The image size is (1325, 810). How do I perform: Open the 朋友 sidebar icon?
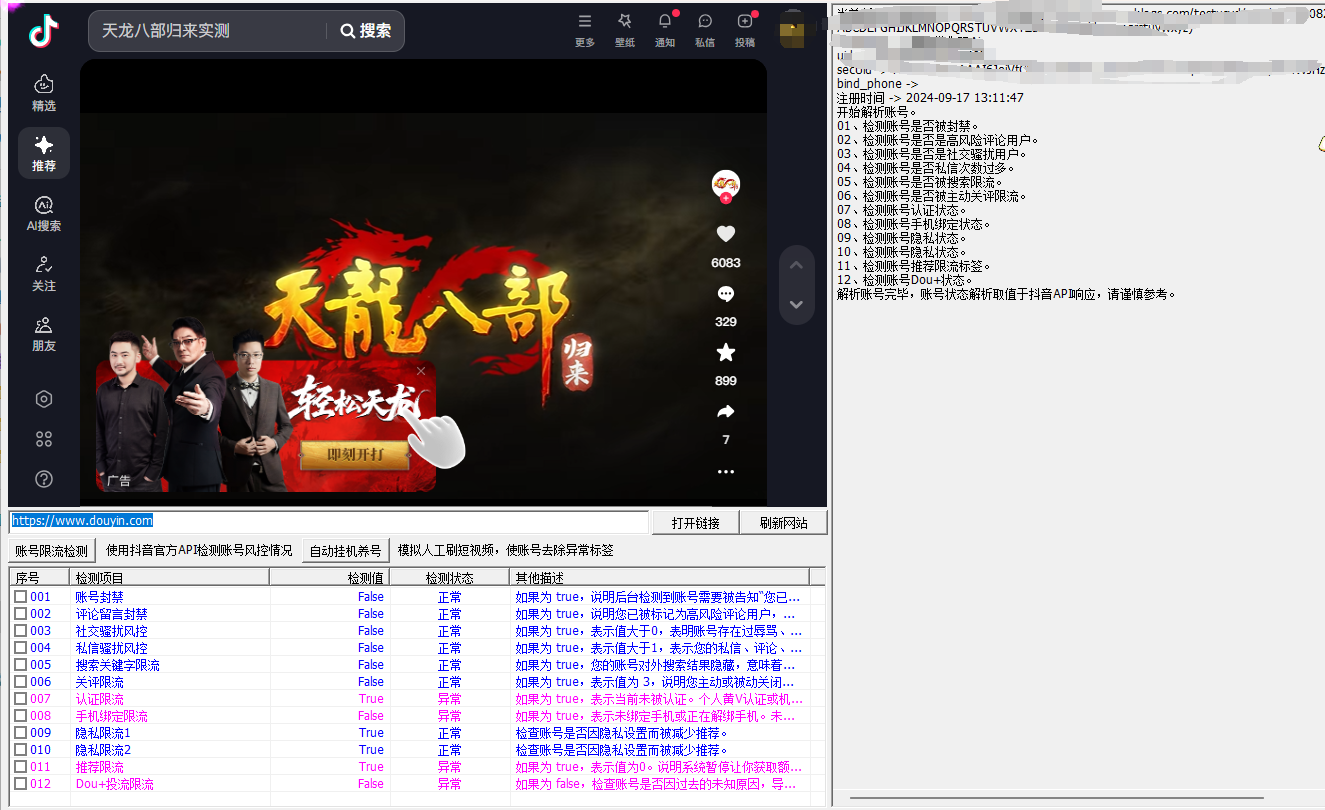coord(44,333)
